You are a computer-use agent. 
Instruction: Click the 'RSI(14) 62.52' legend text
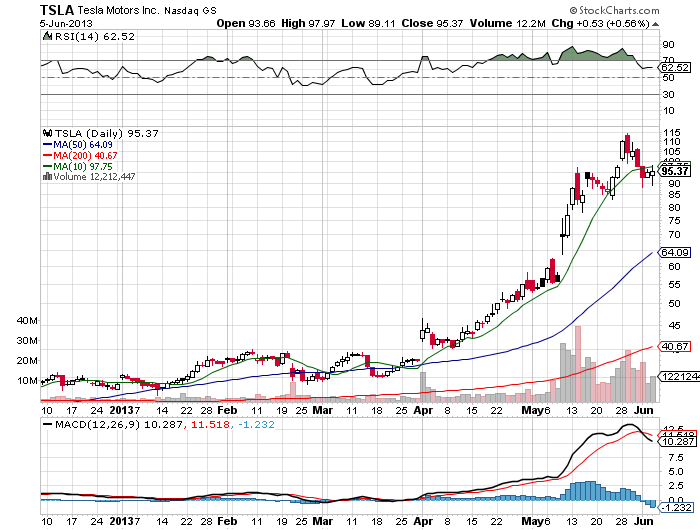(x=95, y=37)
